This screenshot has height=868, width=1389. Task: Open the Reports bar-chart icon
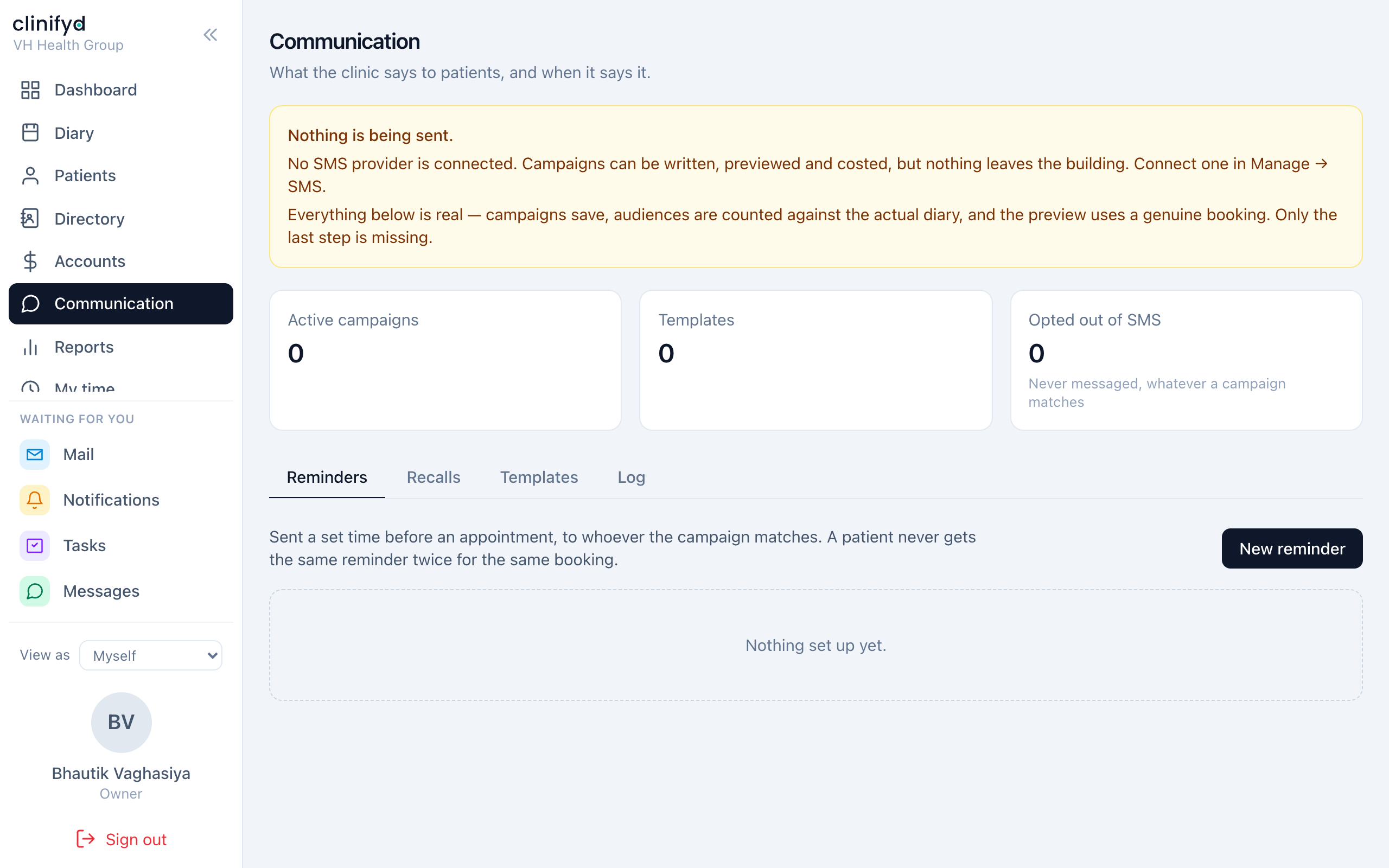pyautogui.click(x=30, y=347)
